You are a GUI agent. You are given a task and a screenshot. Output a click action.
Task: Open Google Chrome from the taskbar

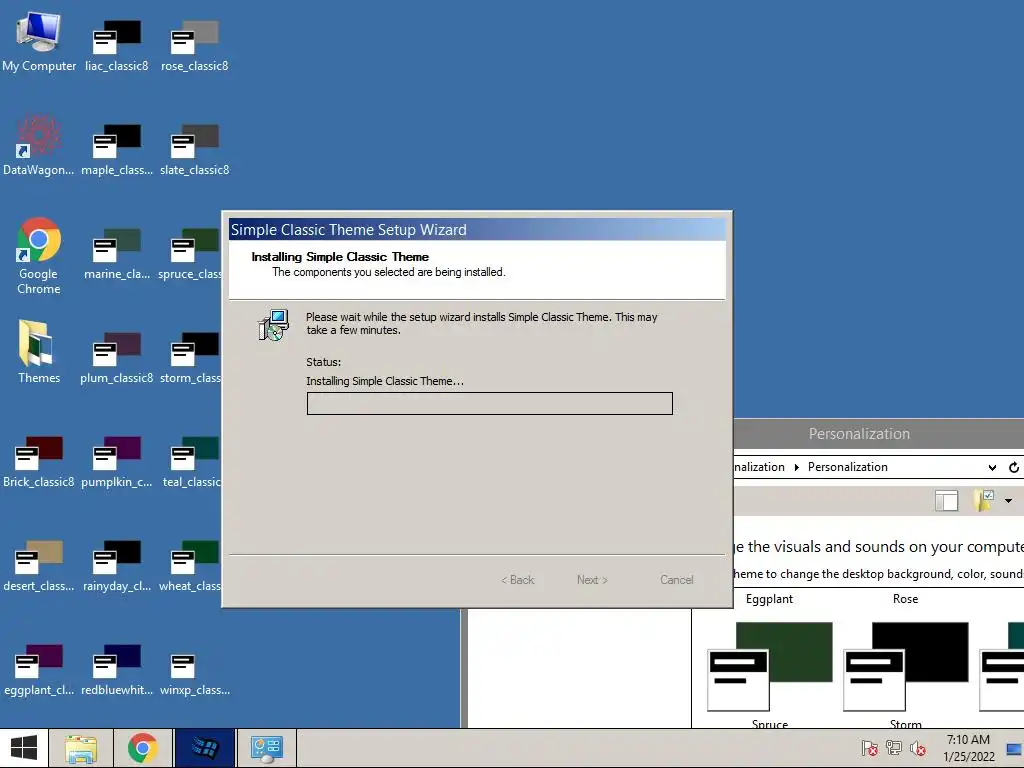[142, 748]
